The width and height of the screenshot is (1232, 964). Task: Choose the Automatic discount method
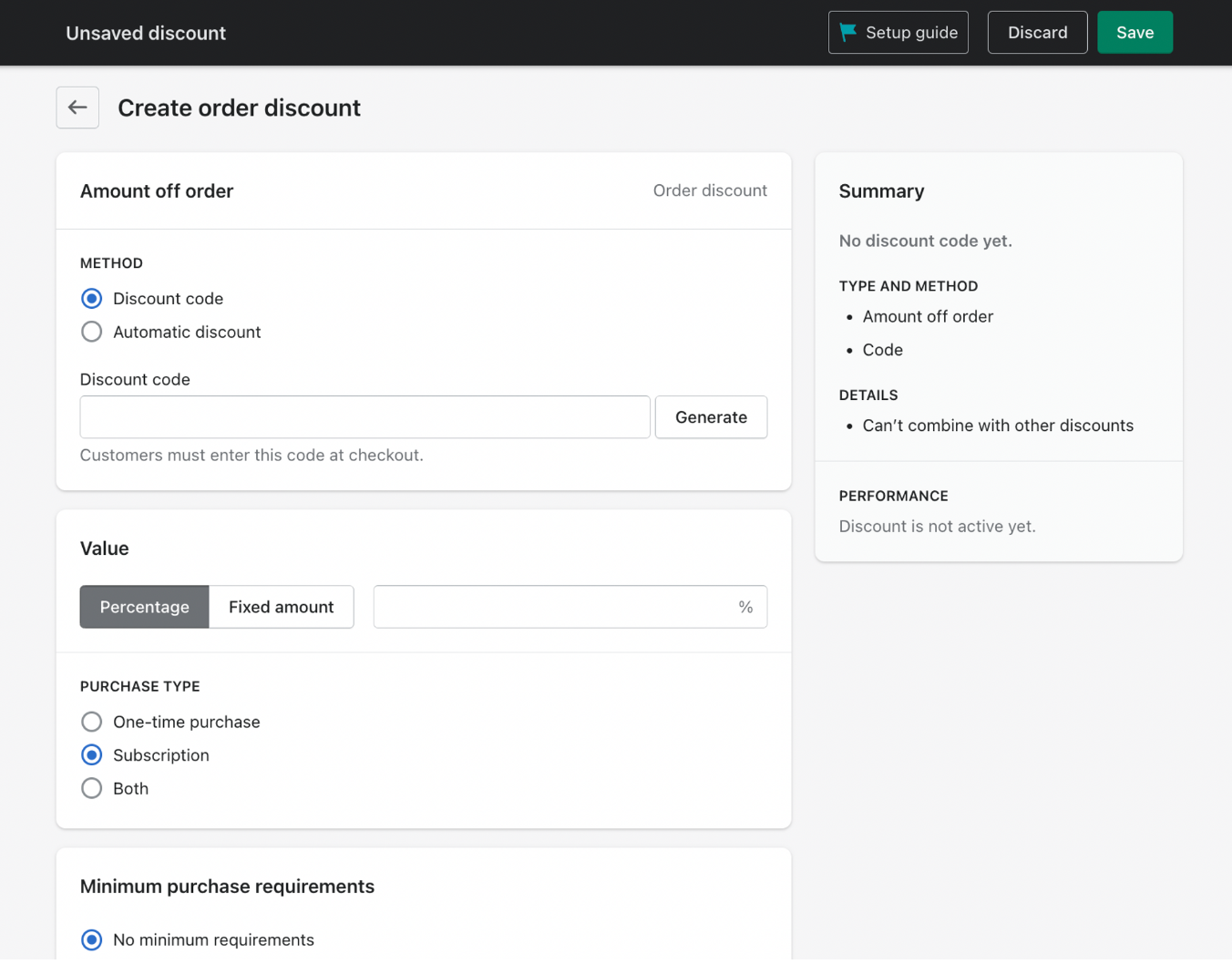click(92, 333)
